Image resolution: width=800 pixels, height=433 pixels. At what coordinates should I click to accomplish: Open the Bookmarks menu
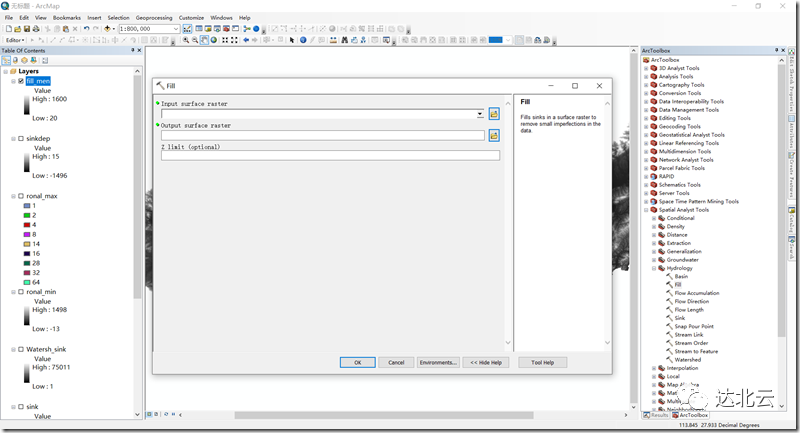[67, 18]
